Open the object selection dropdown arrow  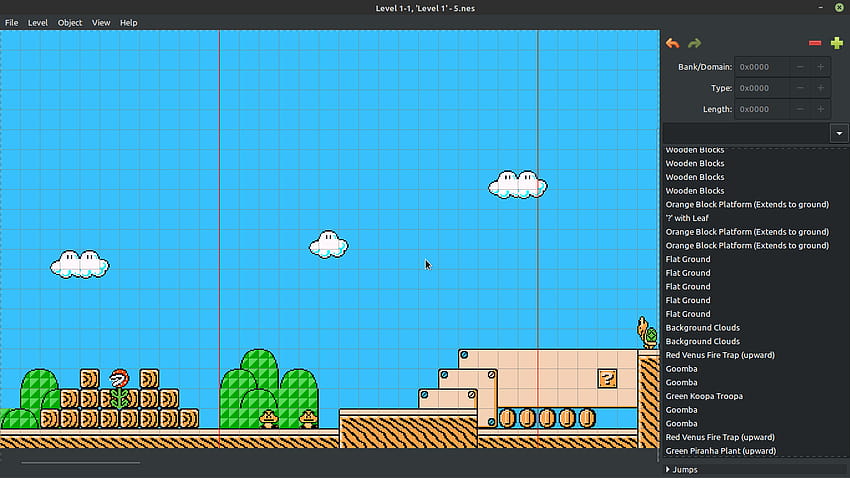(839, 133)
